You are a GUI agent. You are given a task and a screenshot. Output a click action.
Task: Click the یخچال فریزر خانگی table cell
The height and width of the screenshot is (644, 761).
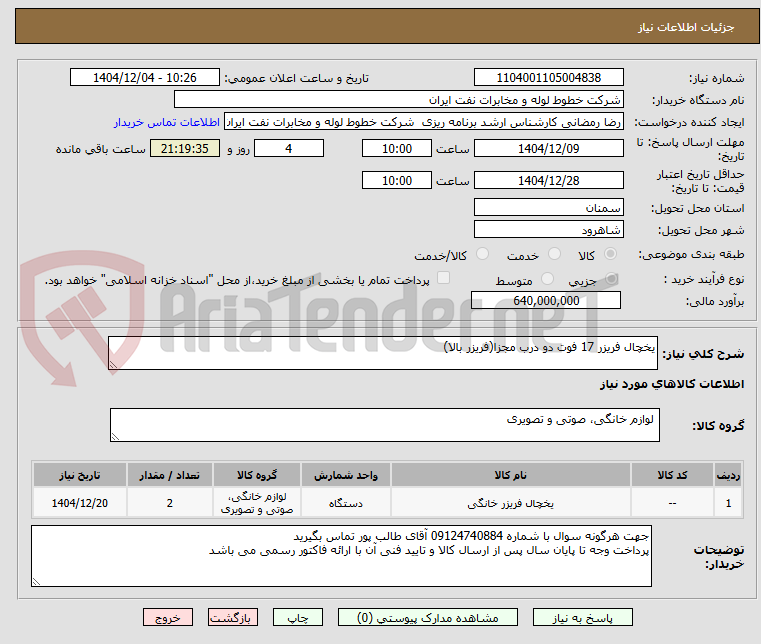coord(511,503)
